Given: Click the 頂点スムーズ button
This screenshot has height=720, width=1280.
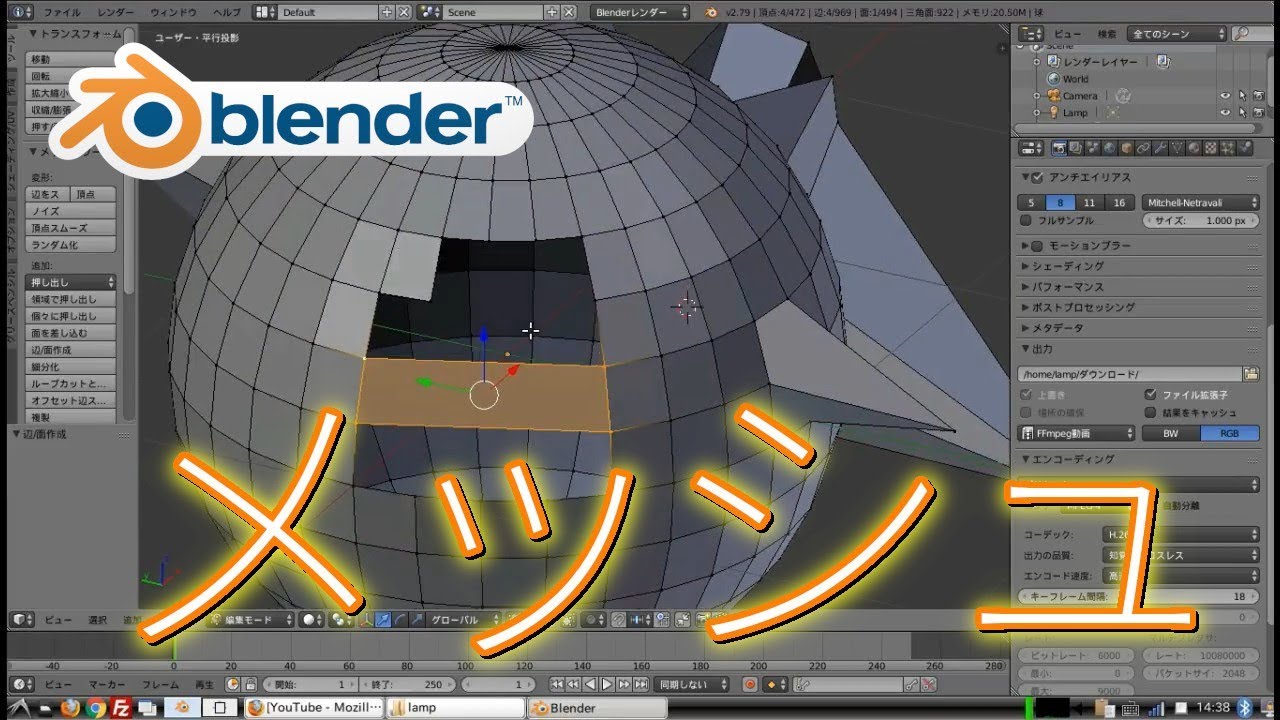Looking at the screenshot, I should 71,228.
